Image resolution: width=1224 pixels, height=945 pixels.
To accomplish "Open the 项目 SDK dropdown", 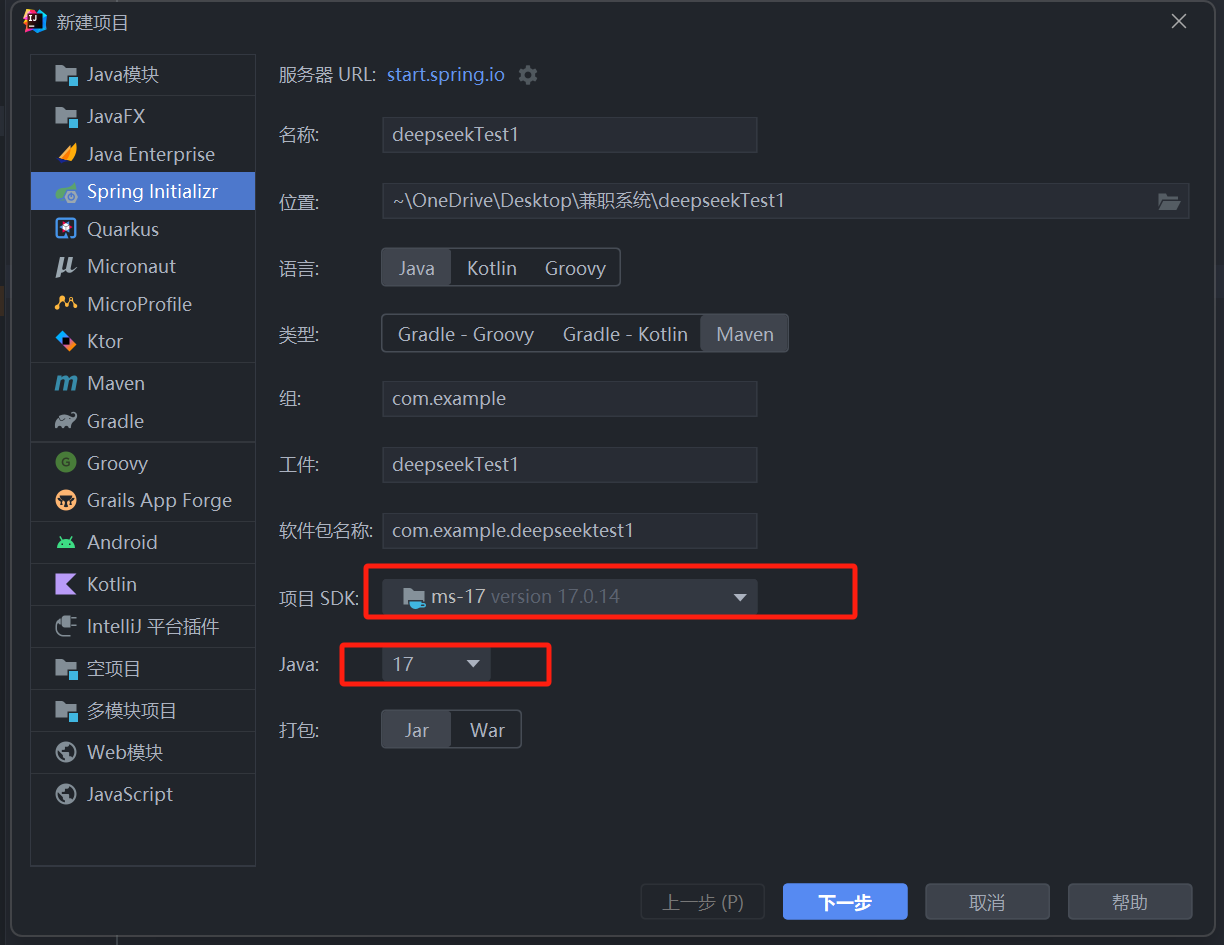I will pos(570,597).
